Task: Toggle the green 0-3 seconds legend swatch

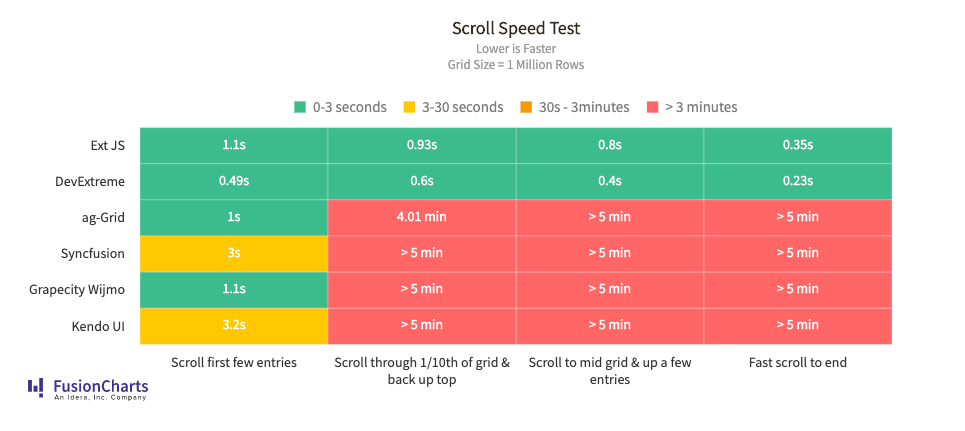Action: click(x=300, y=107)
